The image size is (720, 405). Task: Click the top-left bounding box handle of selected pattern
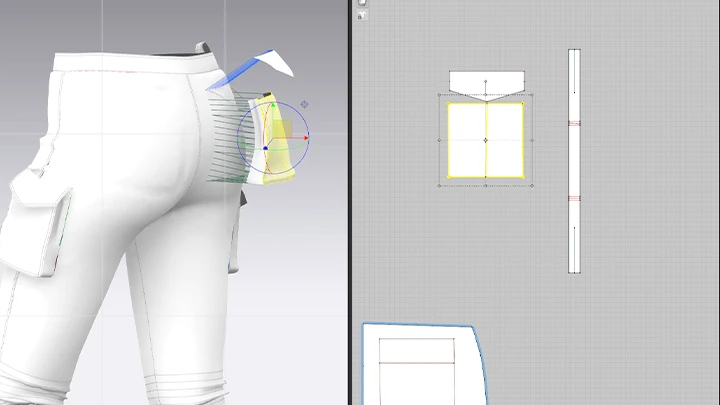pos(439,95)
